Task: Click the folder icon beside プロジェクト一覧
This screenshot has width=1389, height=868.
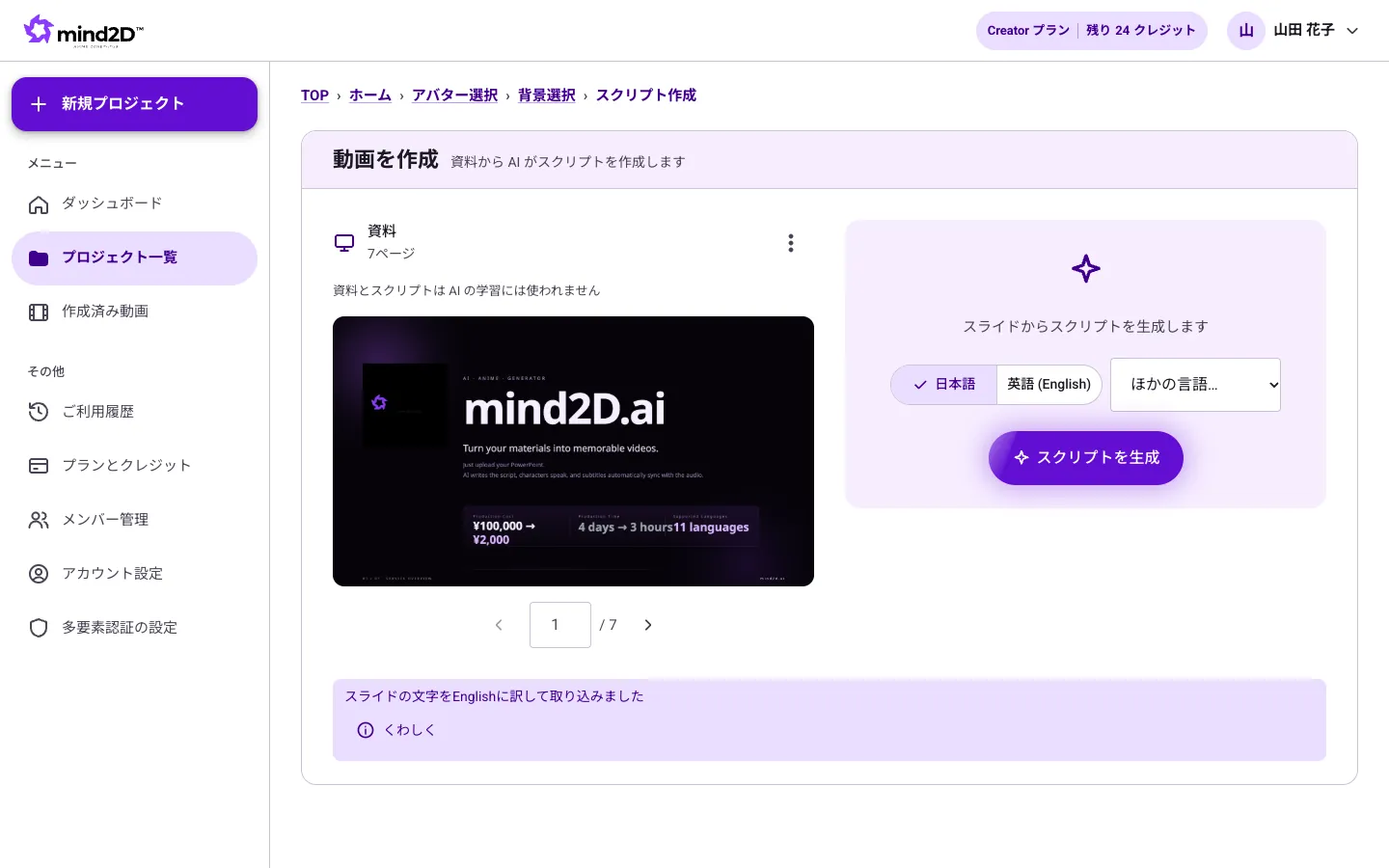Action: pyautogui.click(x=39, y=258)
